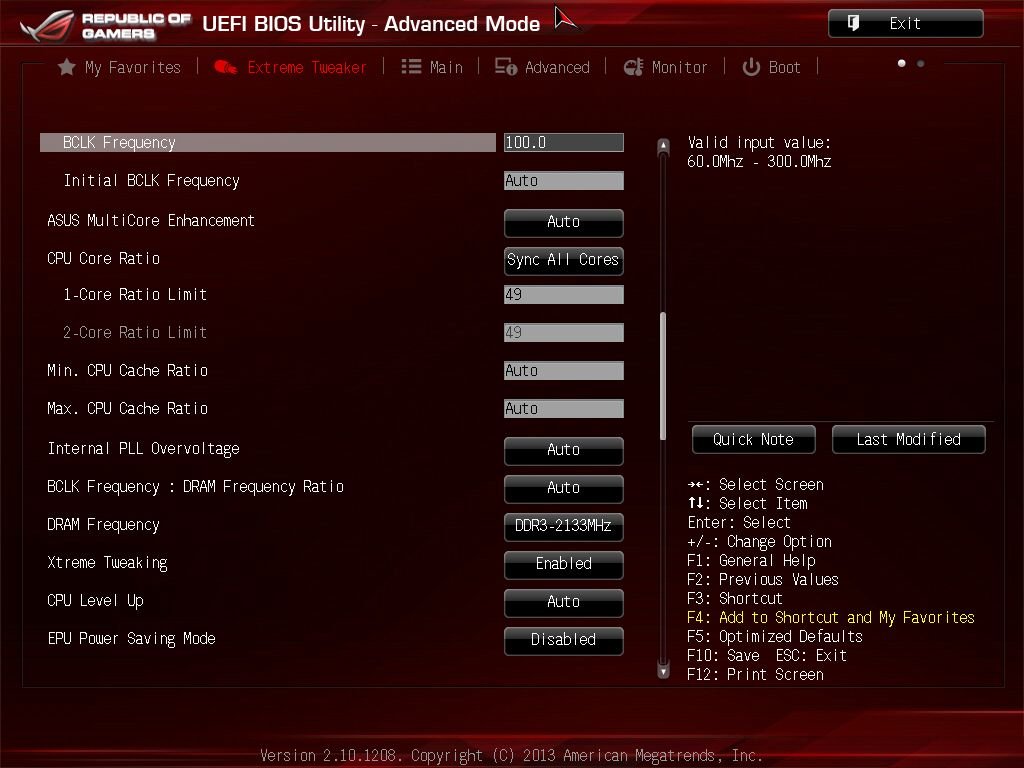
Task: Open the CPU Core Ratio Sync All Cores dropdown
Action: (x=564, y=260)
